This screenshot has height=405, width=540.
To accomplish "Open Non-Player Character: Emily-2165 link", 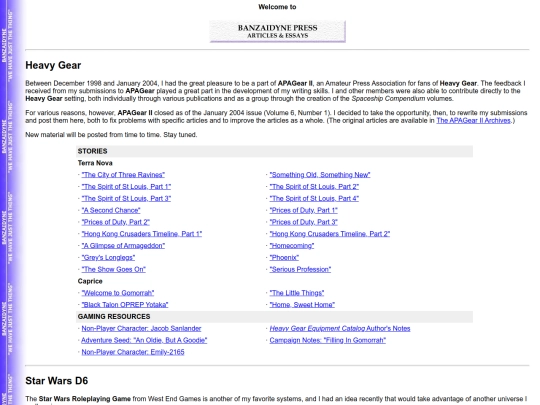I will [133, 352].
